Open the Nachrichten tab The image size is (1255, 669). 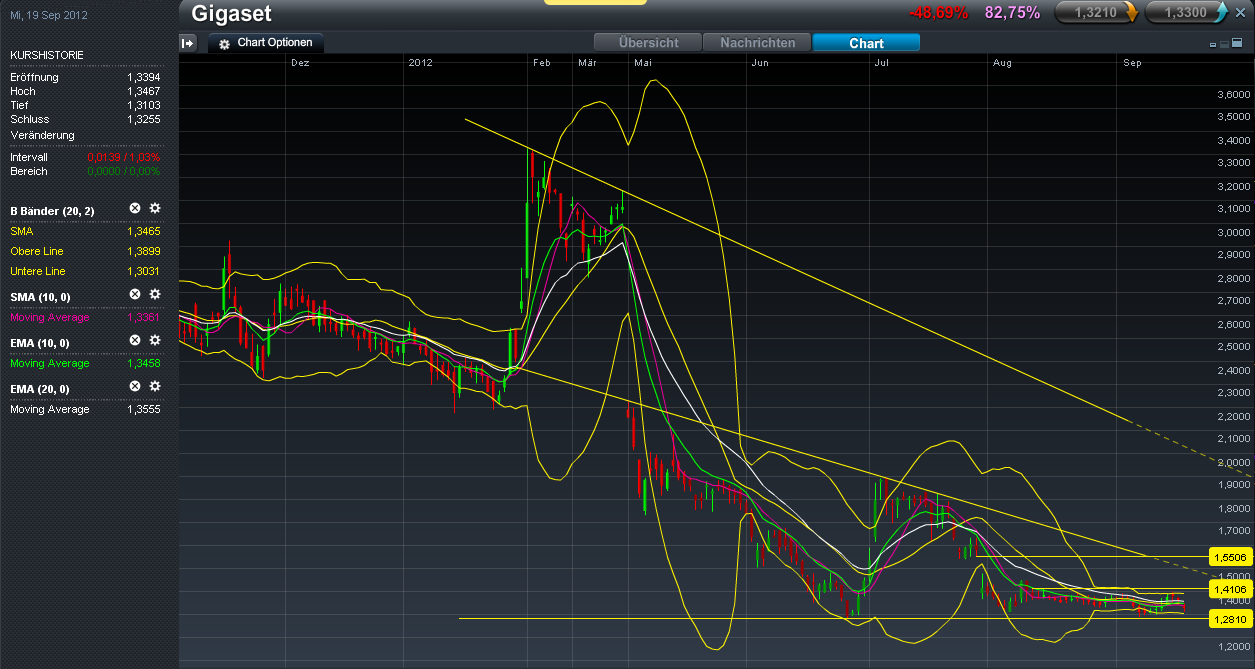(757, 43)
